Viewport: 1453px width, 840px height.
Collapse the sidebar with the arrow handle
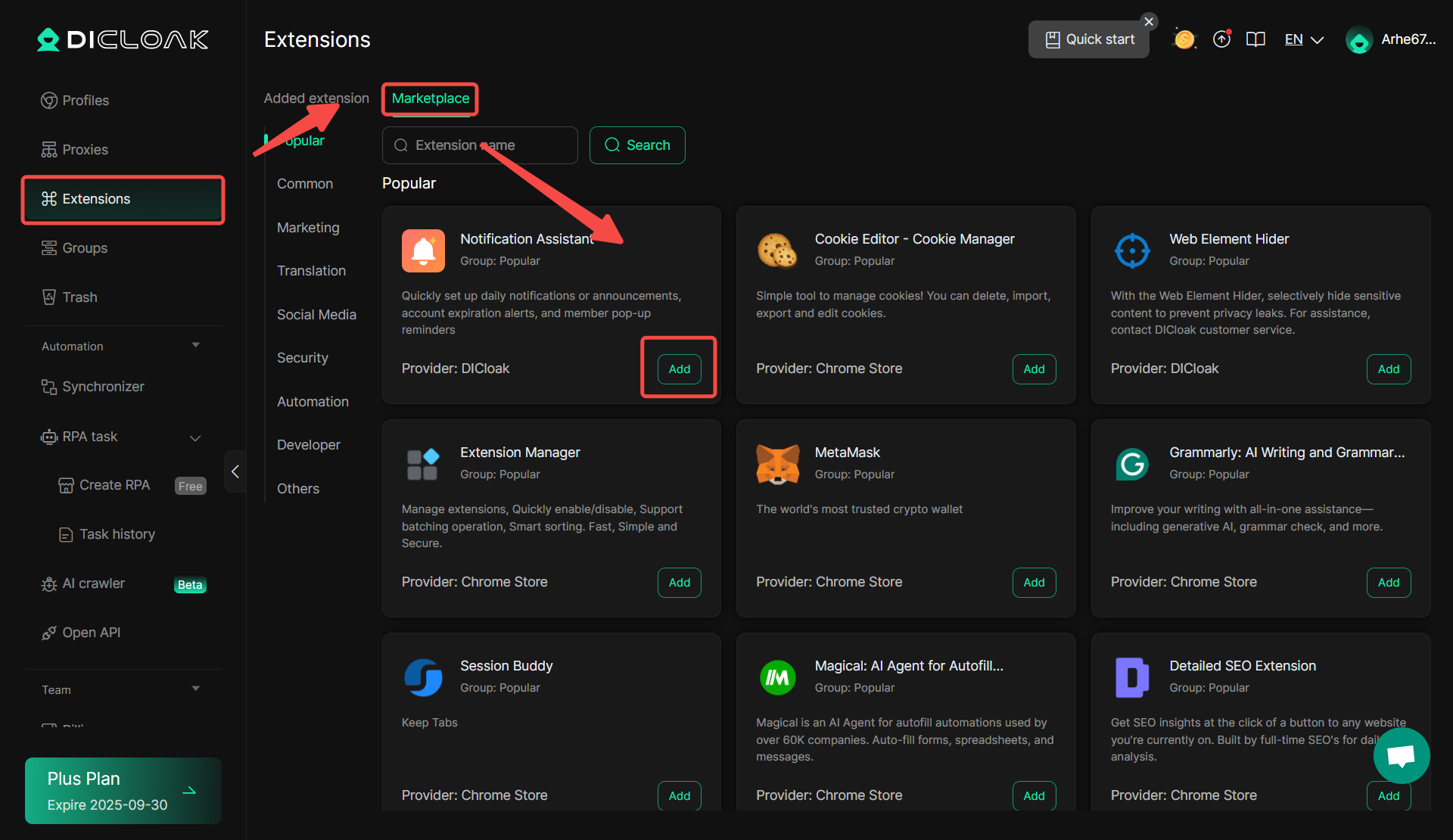(x=235, y=471)
